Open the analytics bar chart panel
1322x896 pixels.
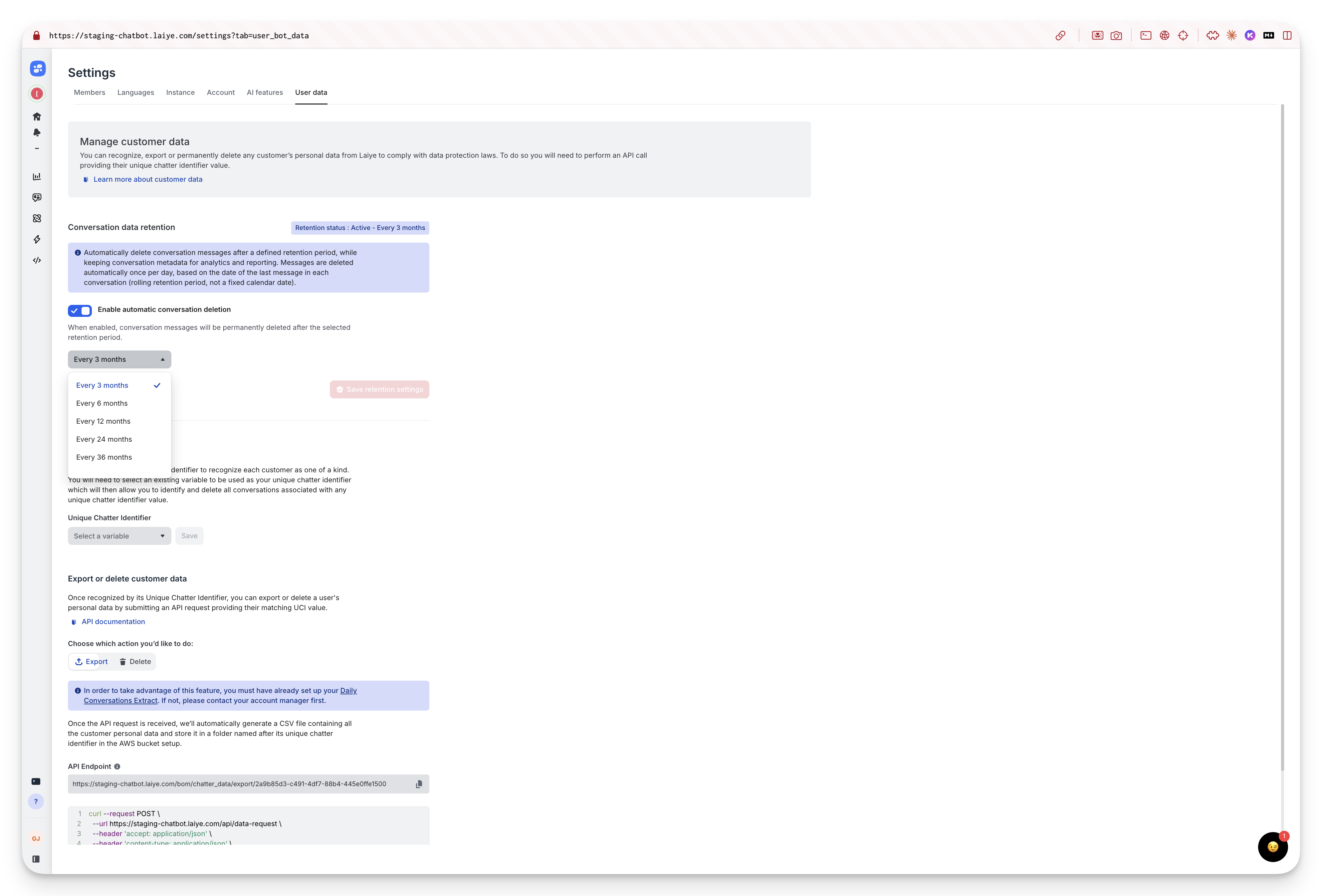coord(36,176)
